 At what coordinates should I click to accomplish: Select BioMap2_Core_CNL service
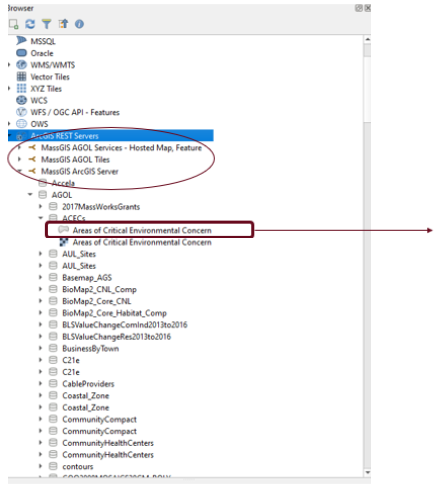click(97, 301)
